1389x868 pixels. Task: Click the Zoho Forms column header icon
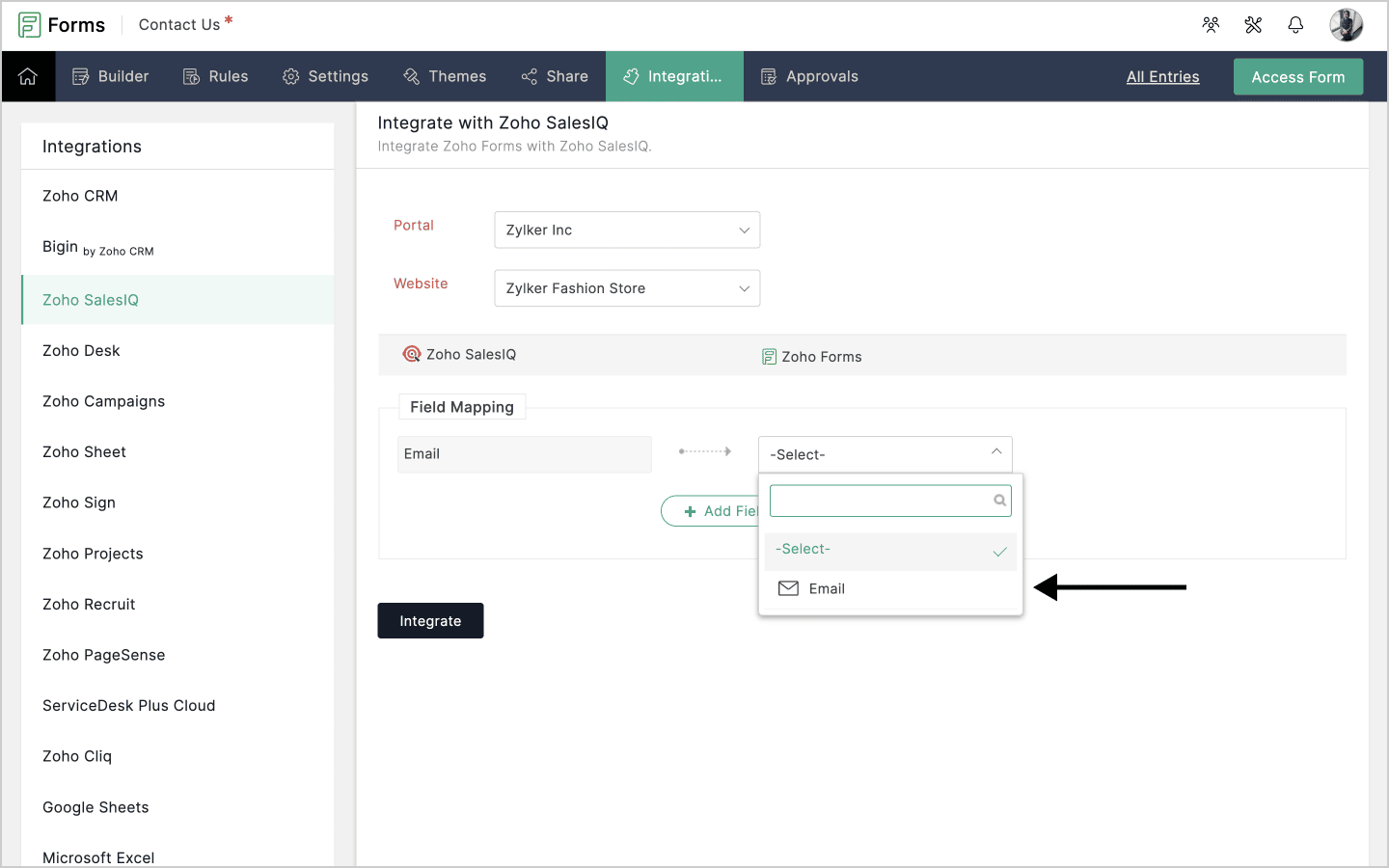(x=769, y=357)
